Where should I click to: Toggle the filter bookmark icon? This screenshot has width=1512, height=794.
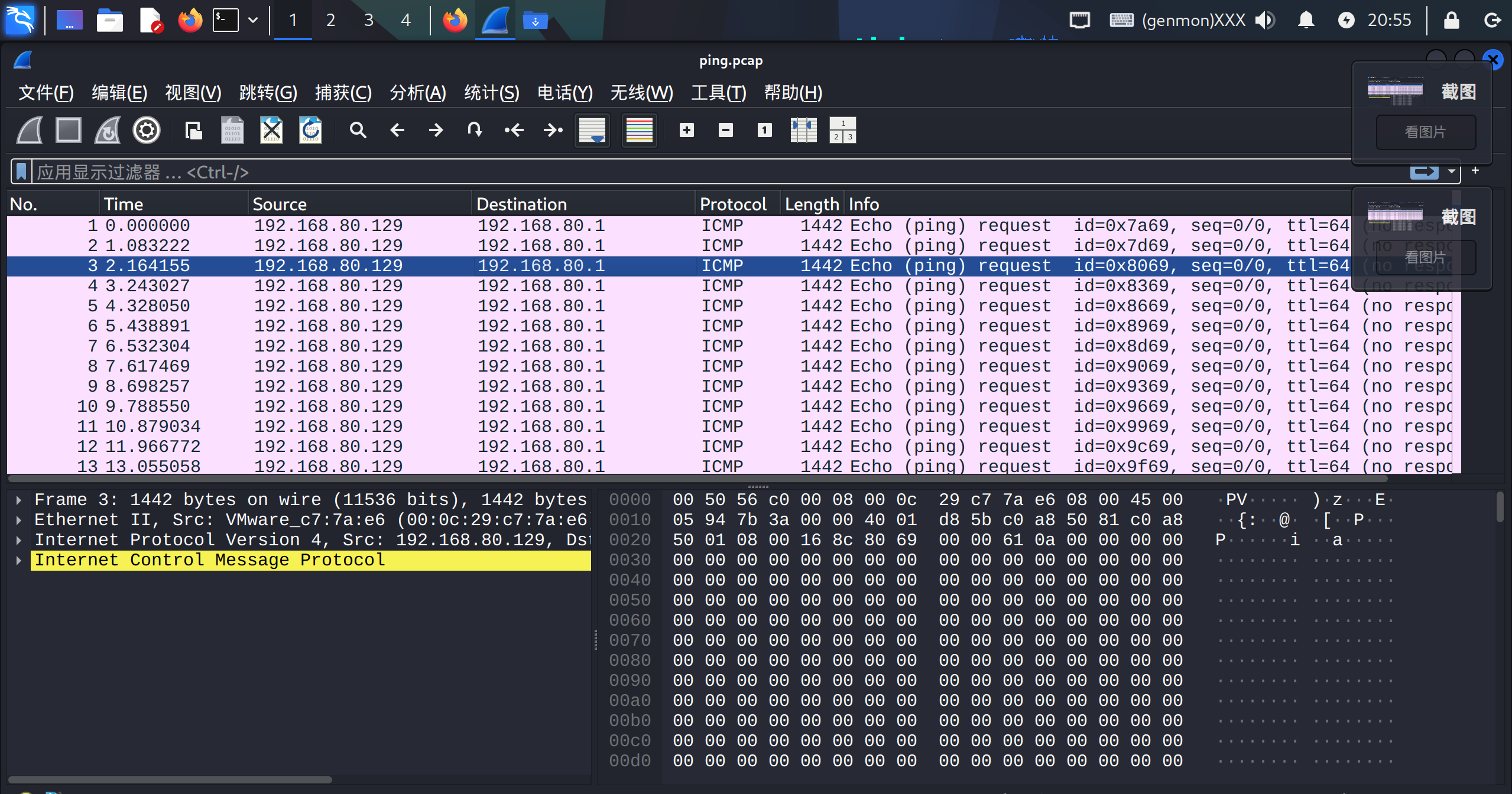coord(21,172)
